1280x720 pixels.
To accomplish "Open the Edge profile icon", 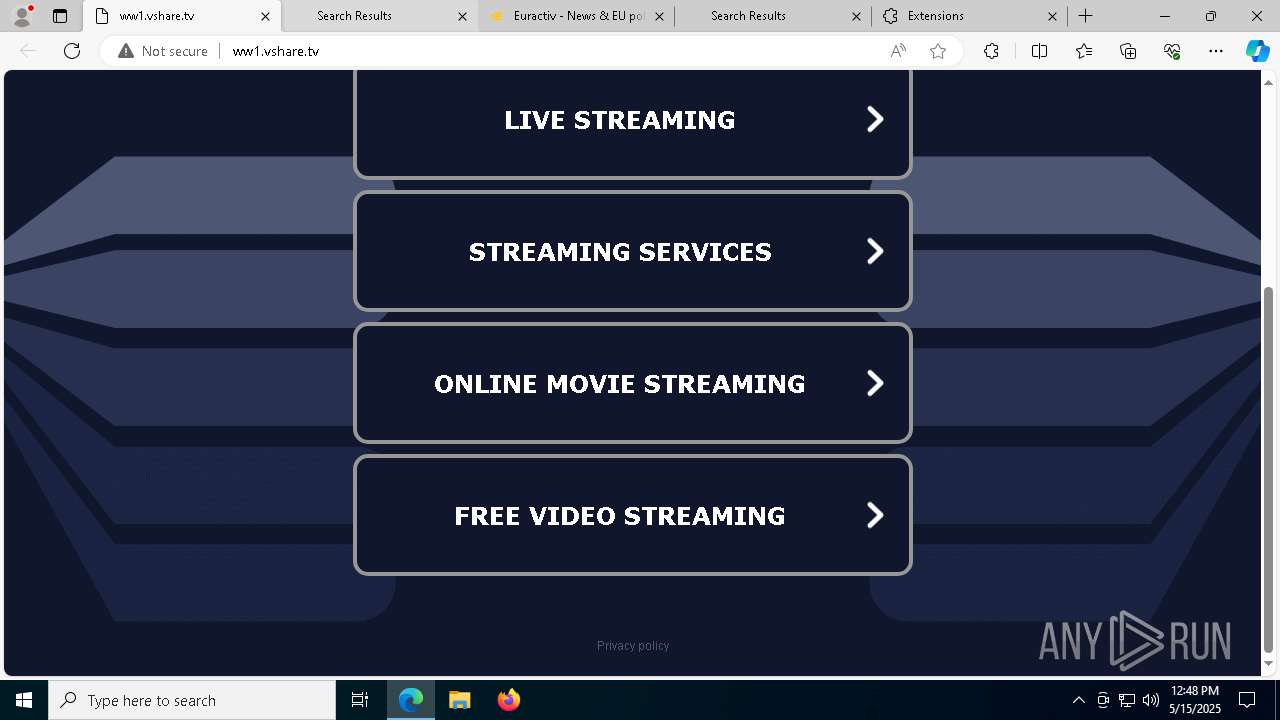I will [x=22, y=16].
